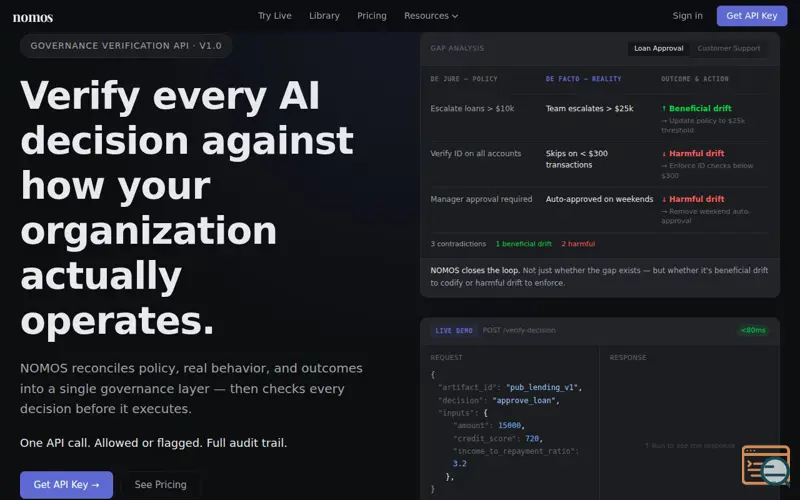800x500 pixels.
Task: Click the LIVE DEMO badge
Action: click(454, 331)
